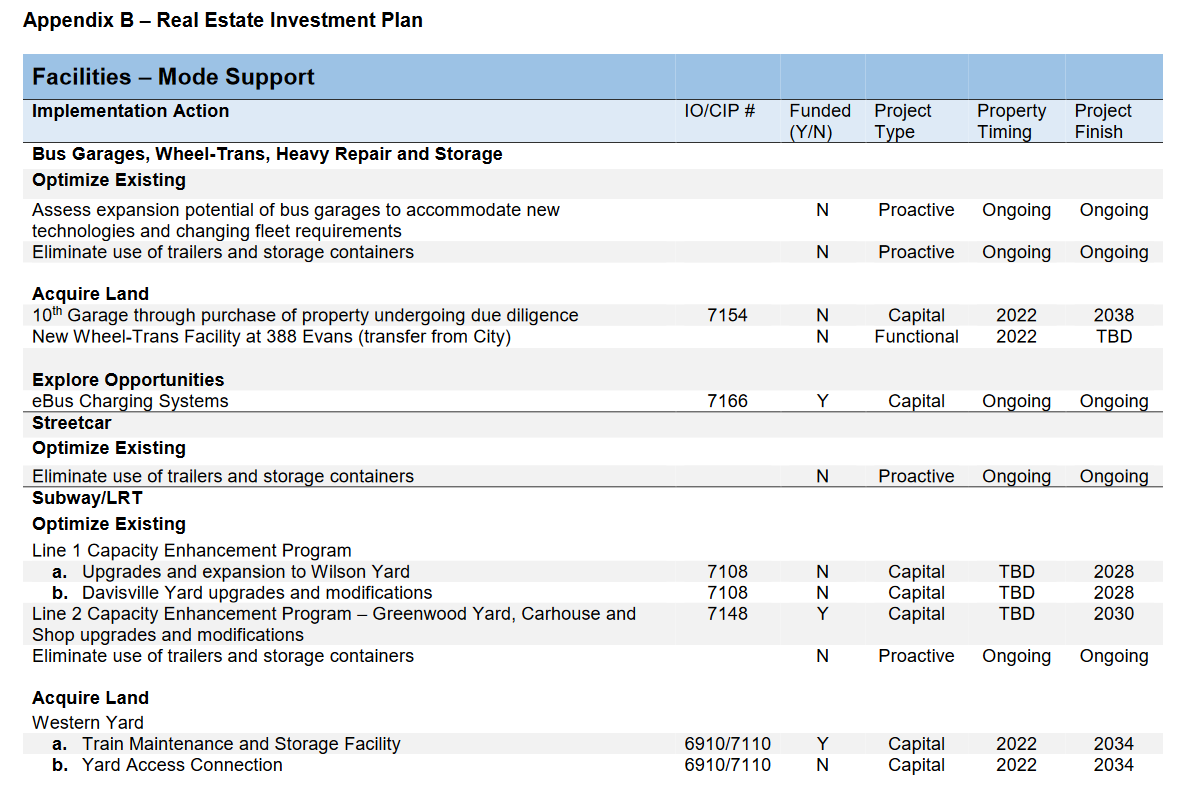Select the Facilities – Mode Support table header
Image resolution: width=1179 pixels, height=795 pixels.
coord(173,77)
